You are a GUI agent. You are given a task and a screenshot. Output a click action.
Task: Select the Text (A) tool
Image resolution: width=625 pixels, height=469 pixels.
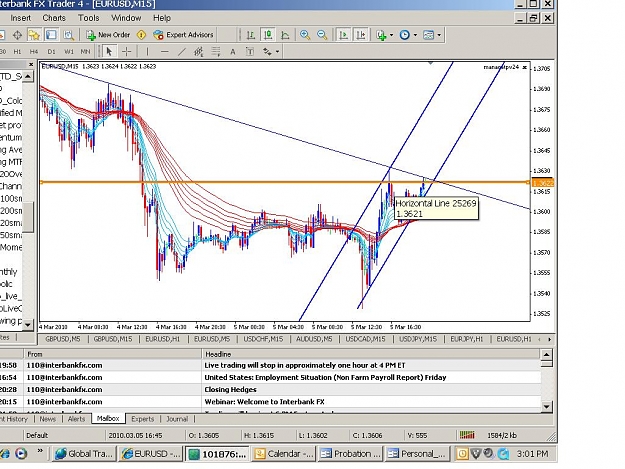tap(233, 51)
